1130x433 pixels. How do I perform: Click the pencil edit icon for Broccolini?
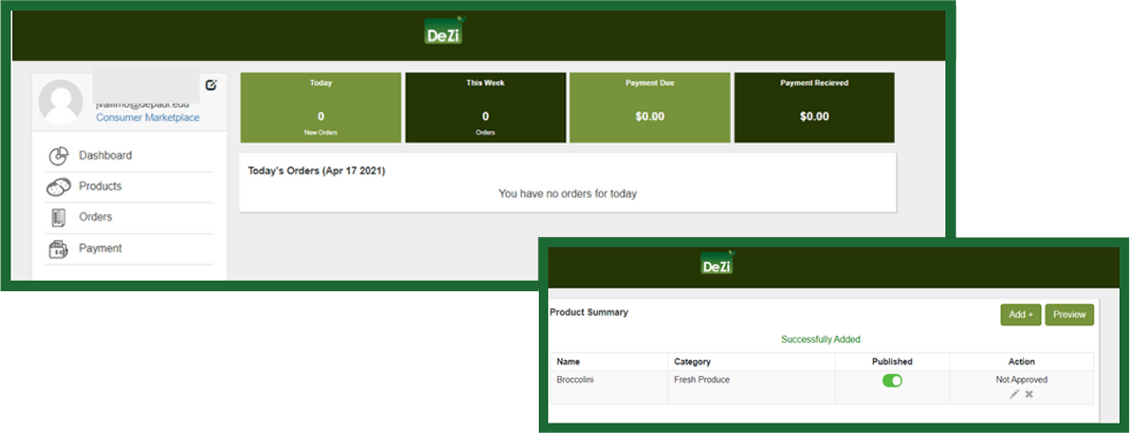1014,394
